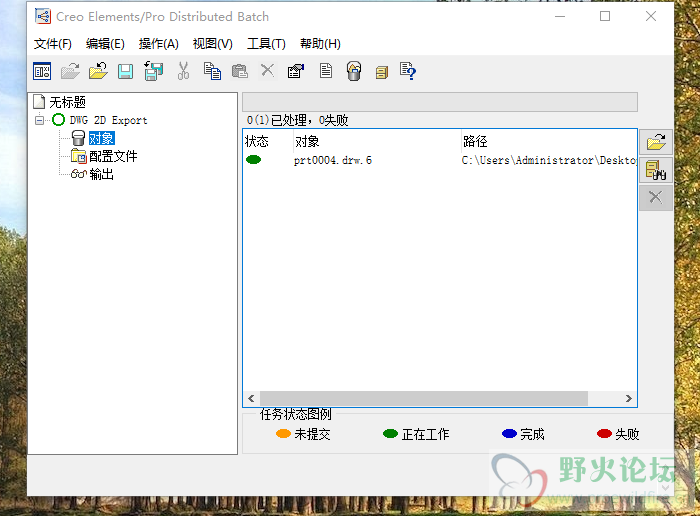Click the clipboard paste icon
This screenshot has height=516, width=700.
[x=240, y=71]
